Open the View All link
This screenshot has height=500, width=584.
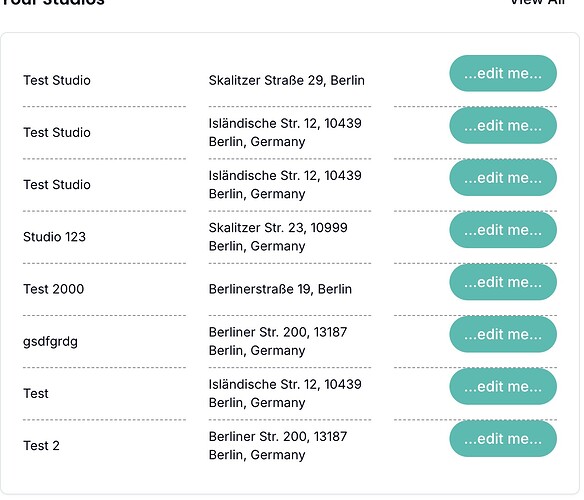pyautogui.click(x=537, y=2)
